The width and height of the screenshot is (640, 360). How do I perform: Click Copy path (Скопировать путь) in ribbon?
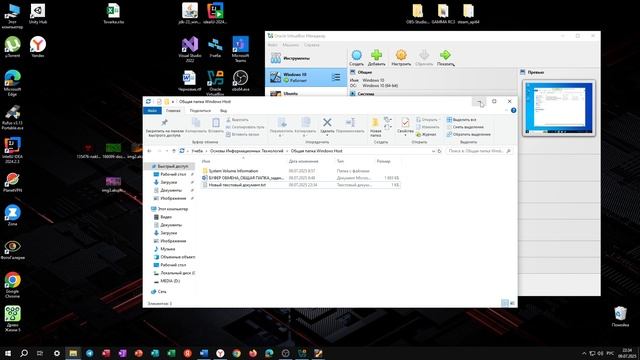click(x=245, y=127)
